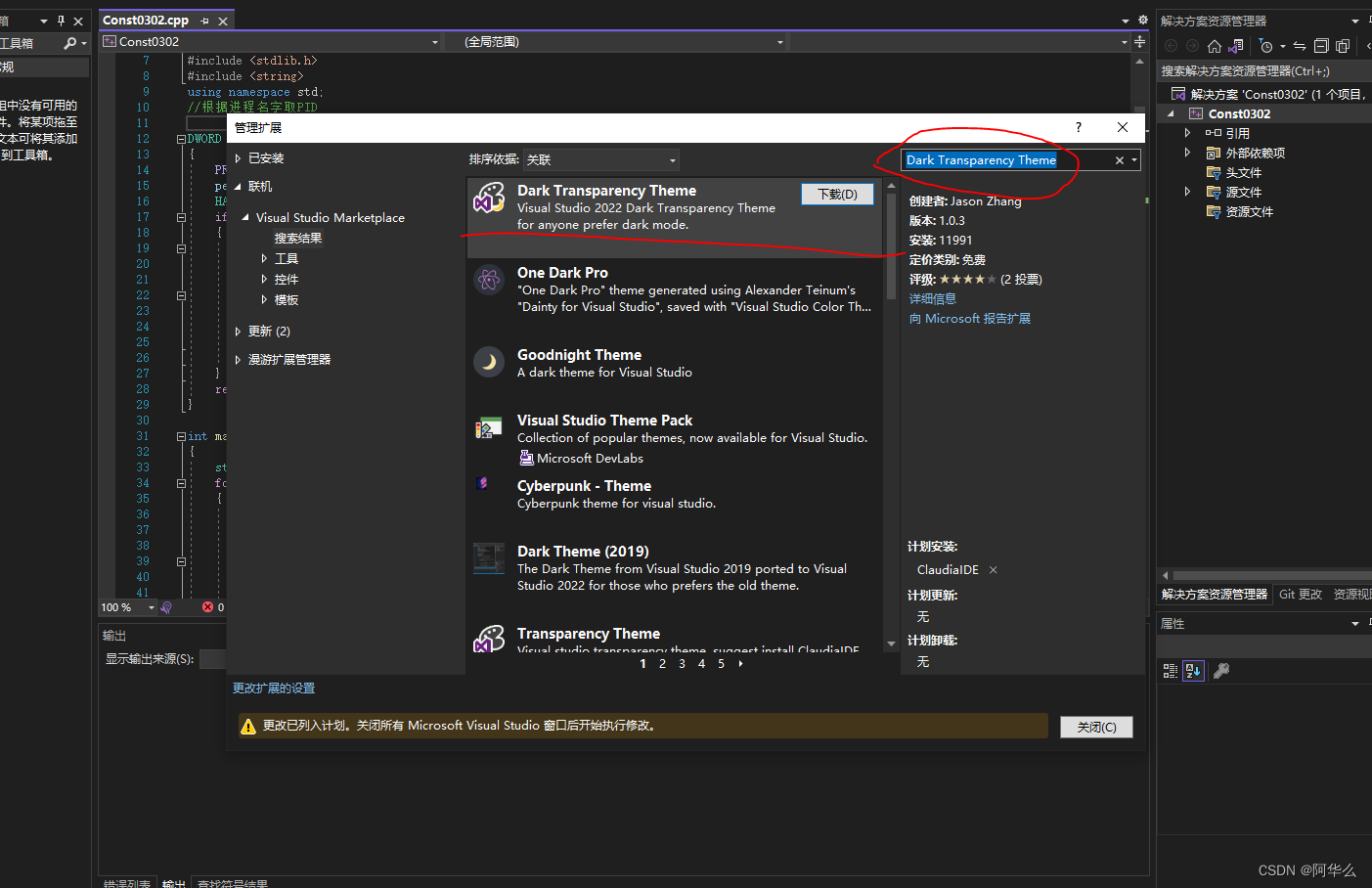Enable alphabetical sorting in the Properties panel
This screenshot has width=1372, height=888.
click(x=1193, y=670)
